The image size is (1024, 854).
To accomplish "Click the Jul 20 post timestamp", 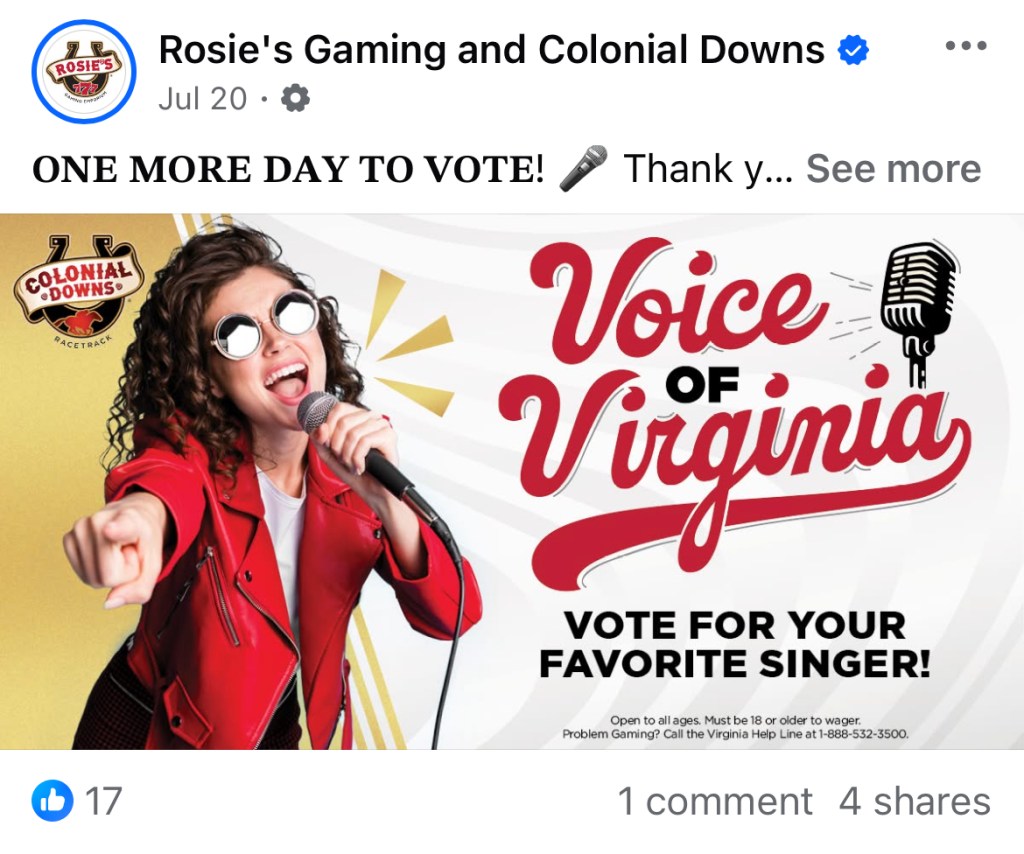I will click(202, 99).
